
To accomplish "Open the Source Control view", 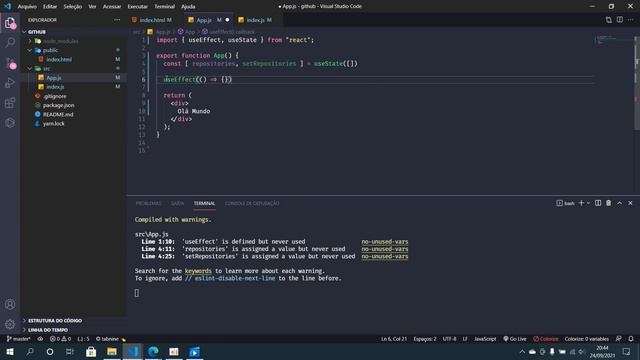I will coord(10,63).
